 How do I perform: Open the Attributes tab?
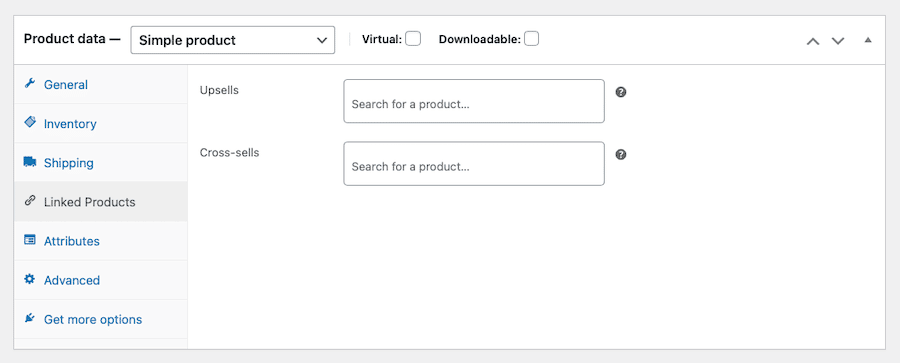point(100,241)
